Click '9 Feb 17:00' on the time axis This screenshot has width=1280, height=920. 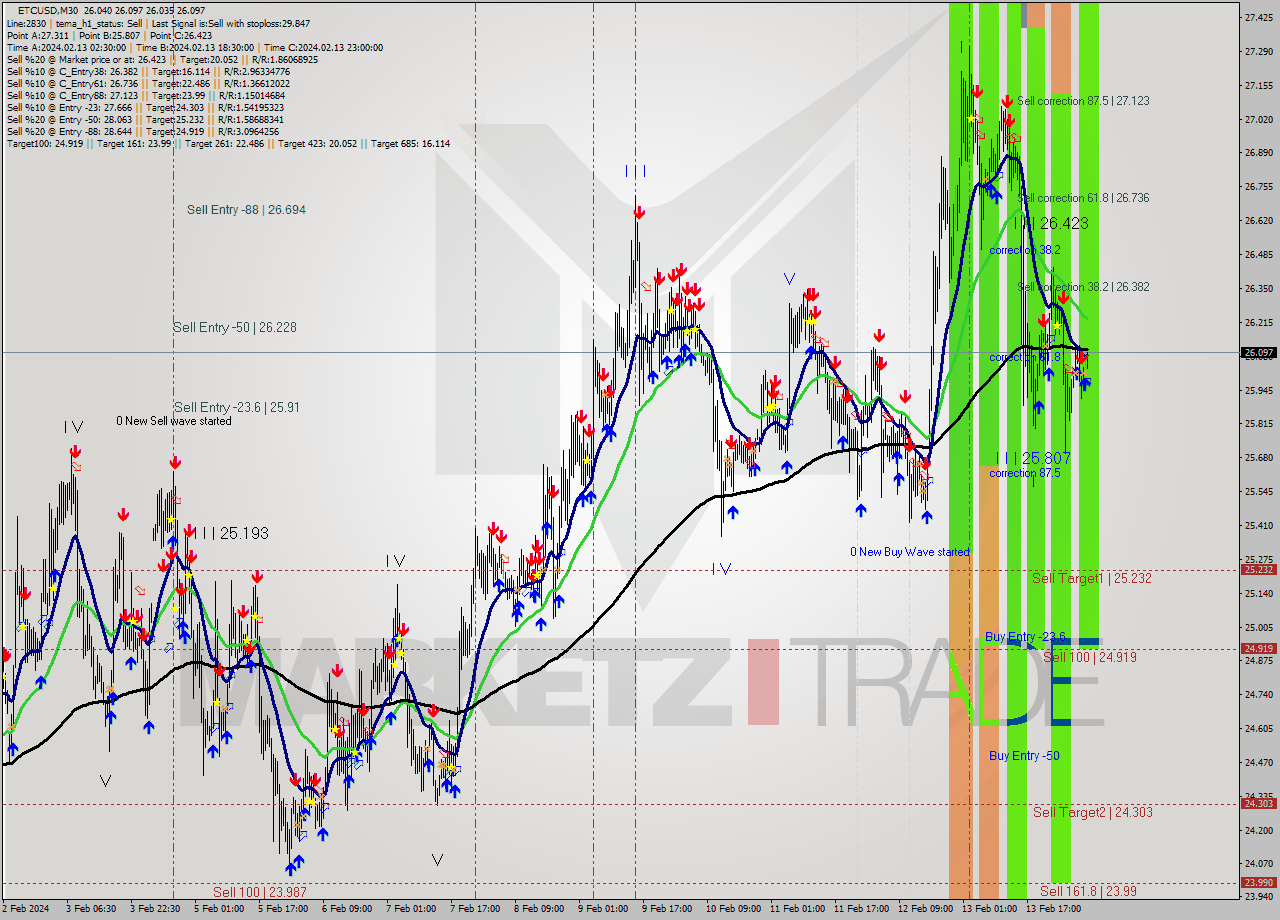(667, 909)
